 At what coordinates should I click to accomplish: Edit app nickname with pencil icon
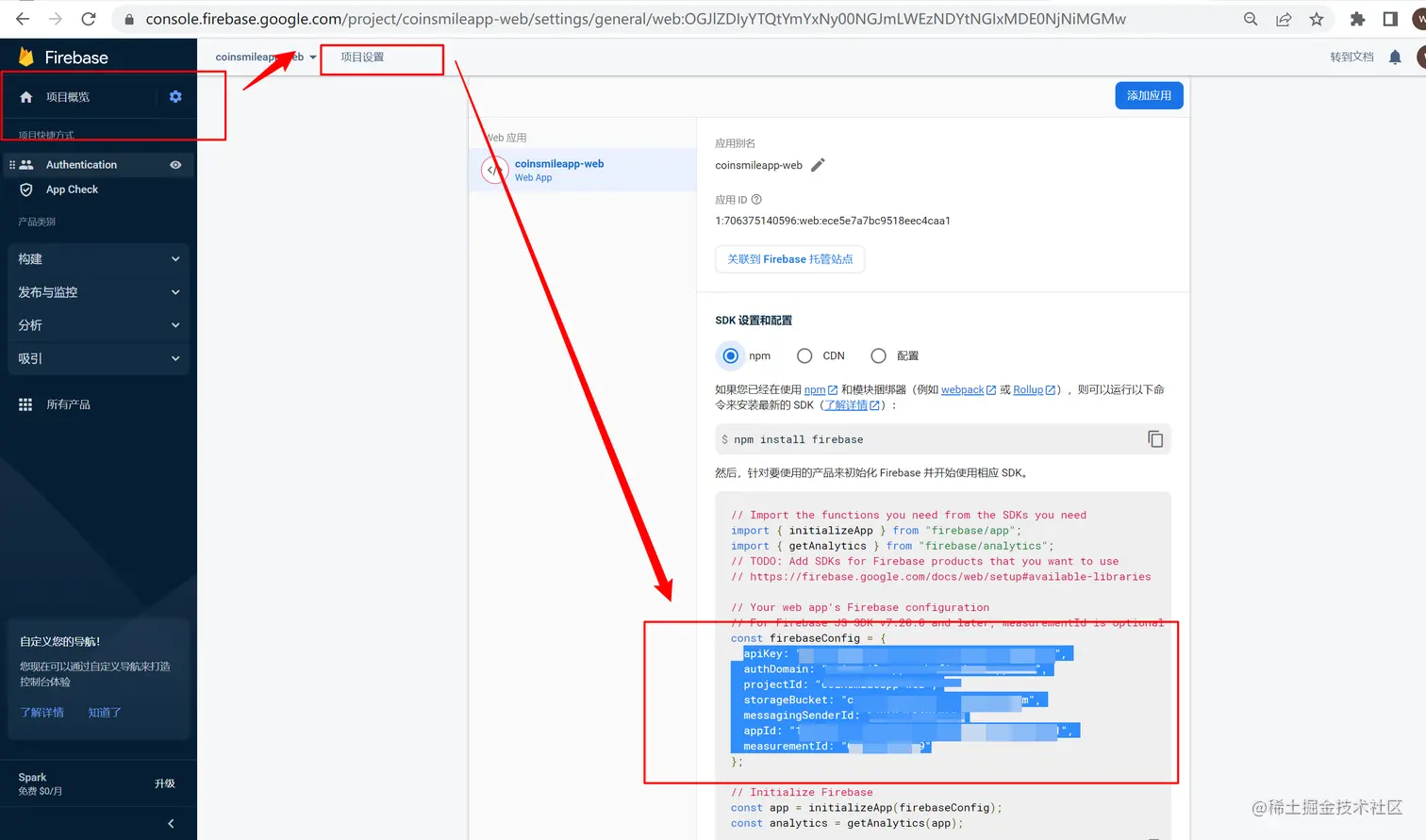pos(818,165)
